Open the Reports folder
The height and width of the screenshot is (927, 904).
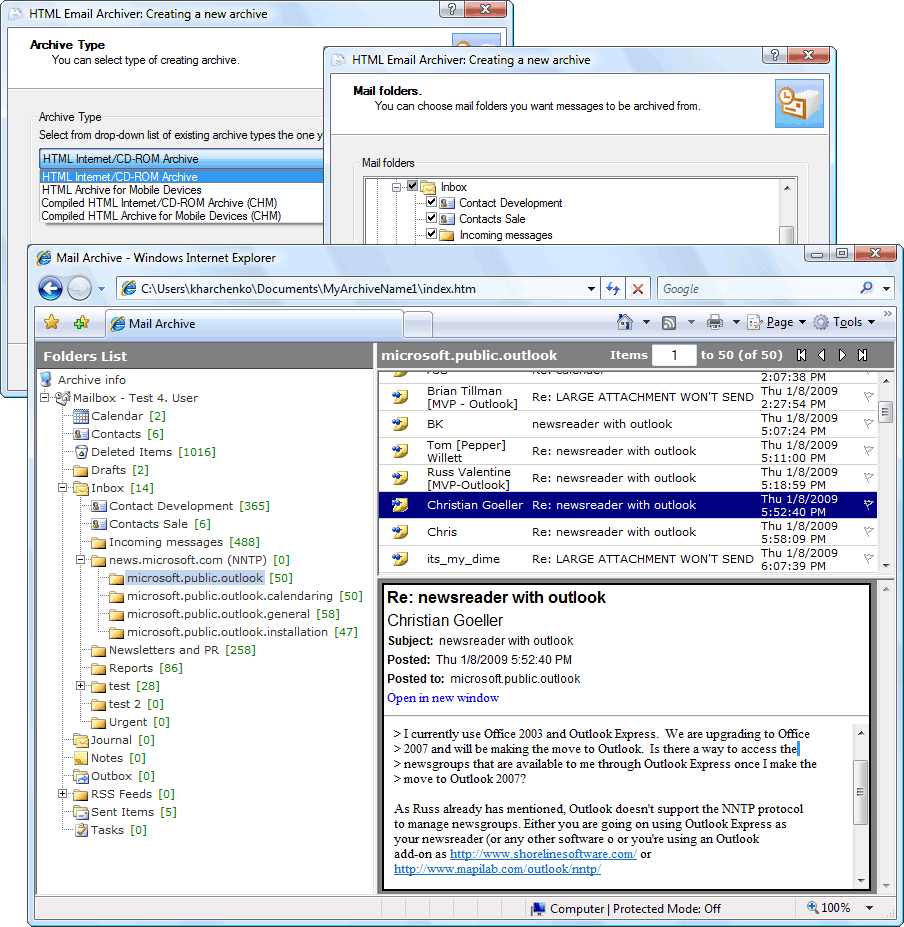pyautogui.click(x=131, y=668)
